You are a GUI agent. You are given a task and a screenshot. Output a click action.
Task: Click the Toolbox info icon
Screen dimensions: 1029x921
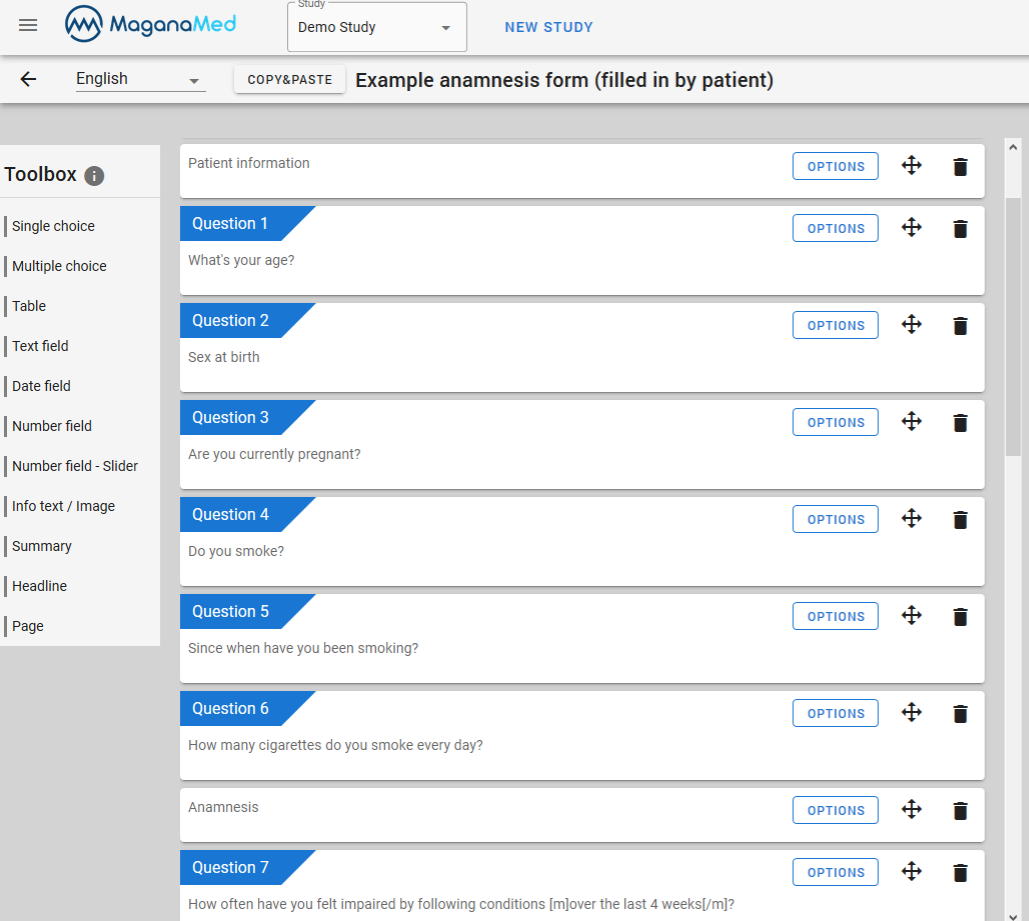coord(94,176)
